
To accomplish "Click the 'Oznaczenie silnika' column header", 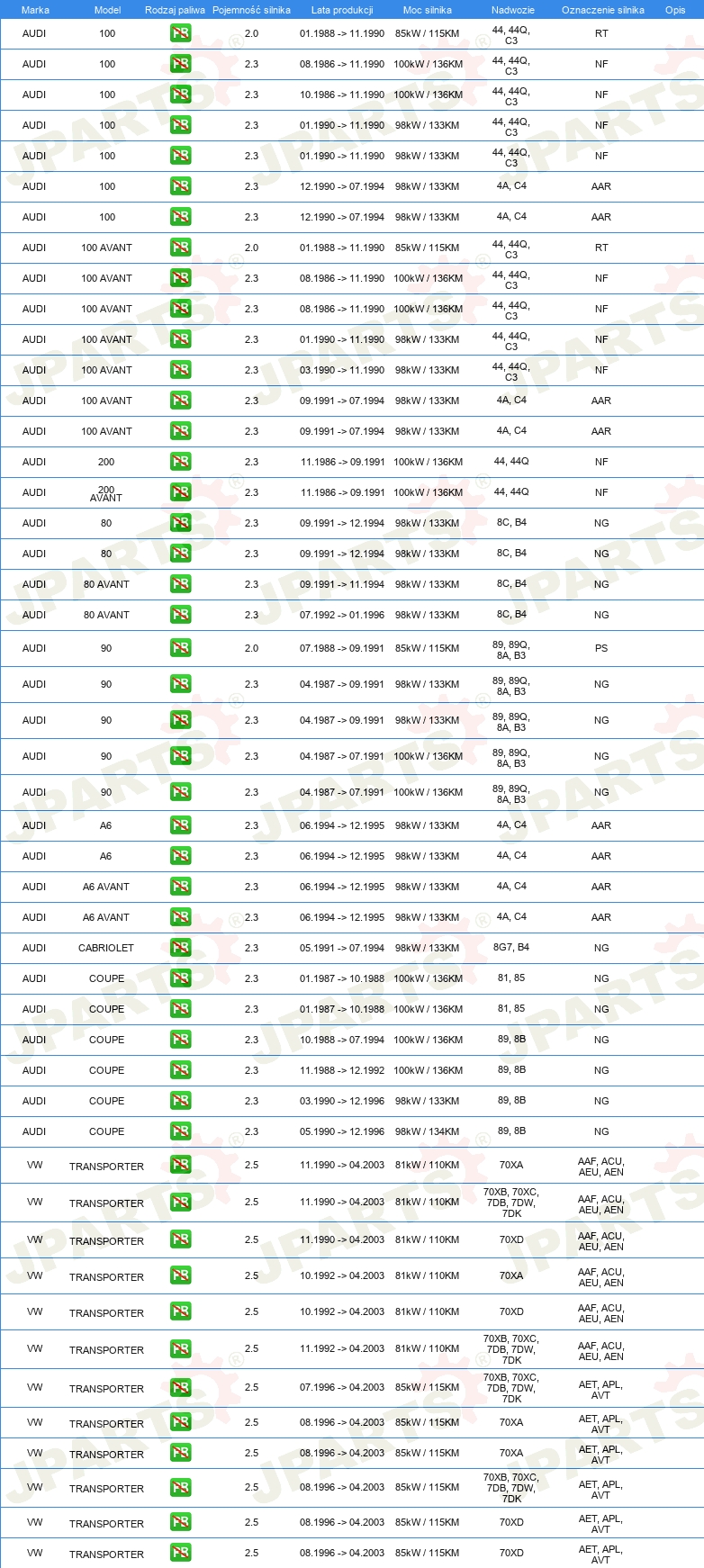I will [x=603, y=10].
